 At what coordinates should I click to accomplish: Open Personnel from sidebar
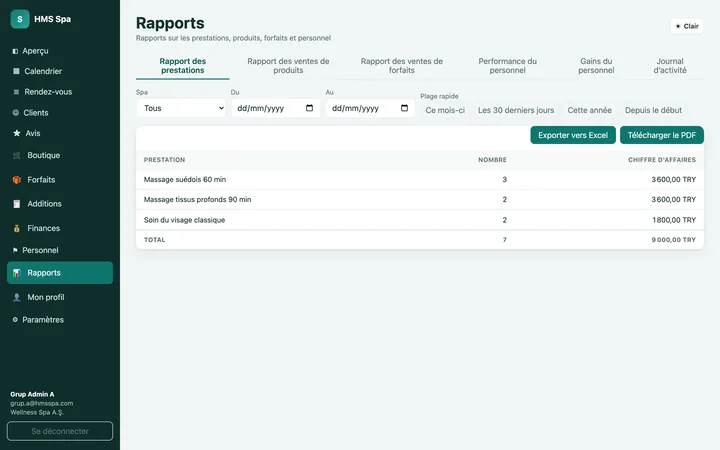[60, 250]
